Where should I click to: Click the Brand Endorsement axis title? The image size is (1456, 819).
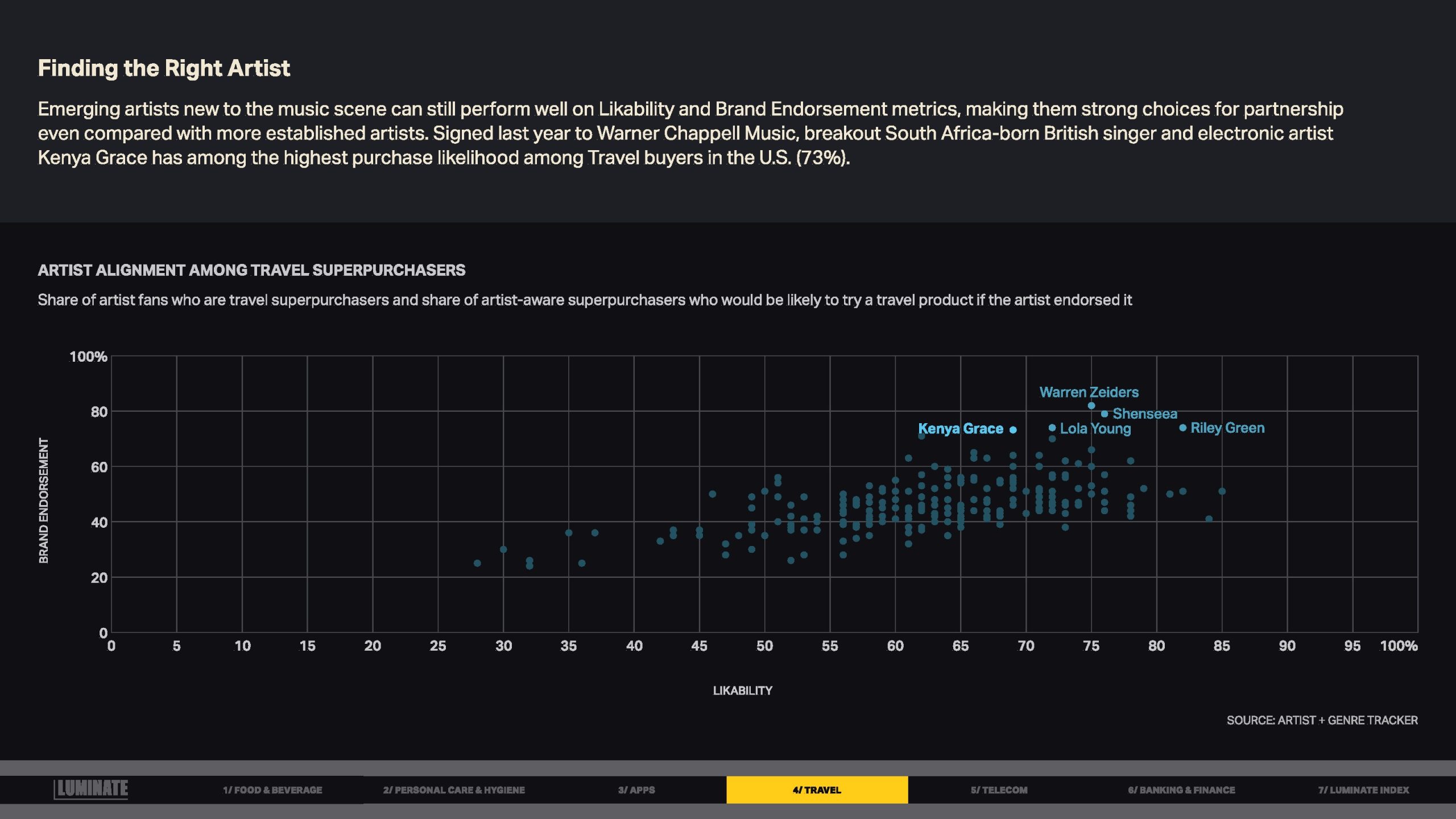(x=44, y=500)
